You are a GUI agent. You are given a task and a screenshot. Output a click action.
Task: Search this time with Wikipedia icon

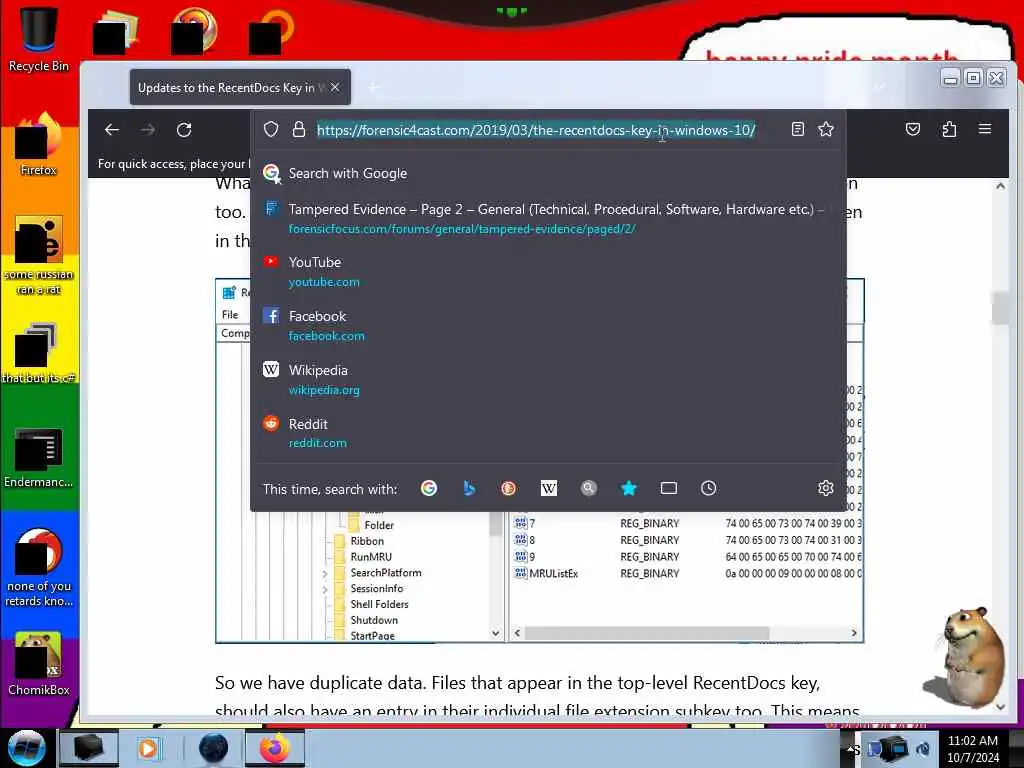point(549,488)
